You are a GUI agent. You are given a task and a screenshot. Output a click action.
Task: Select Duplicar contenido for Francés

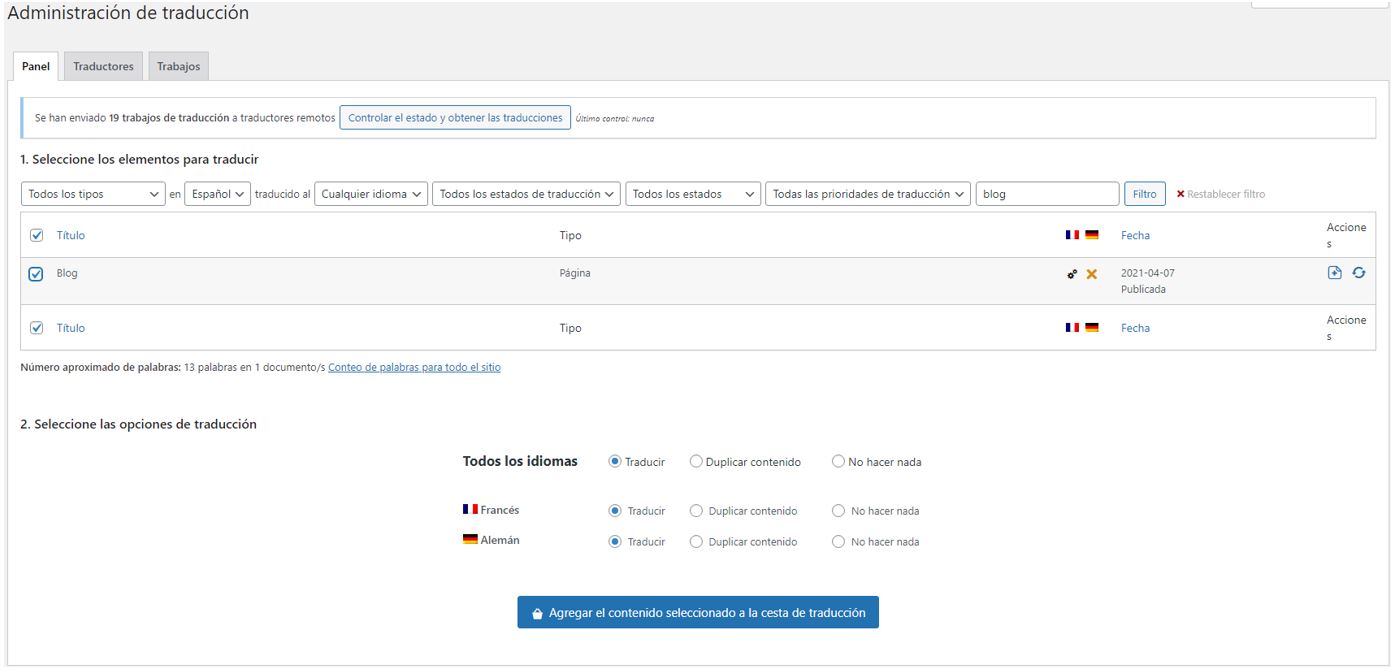(x=696, y=511)
